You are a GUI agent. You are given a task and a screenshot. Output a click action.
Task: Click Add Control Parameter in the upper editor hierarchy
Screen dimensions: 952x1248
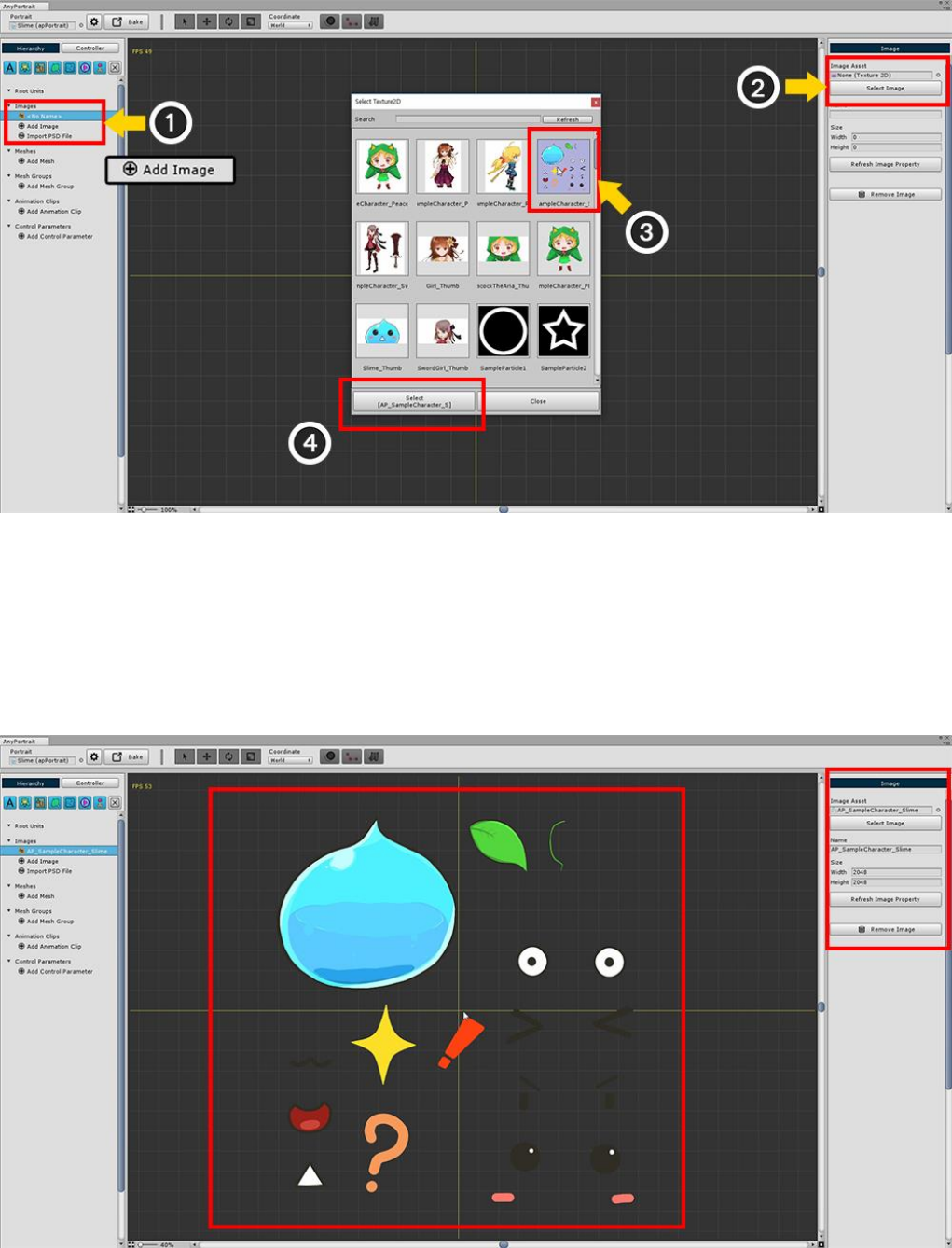[x=60, y=237]
